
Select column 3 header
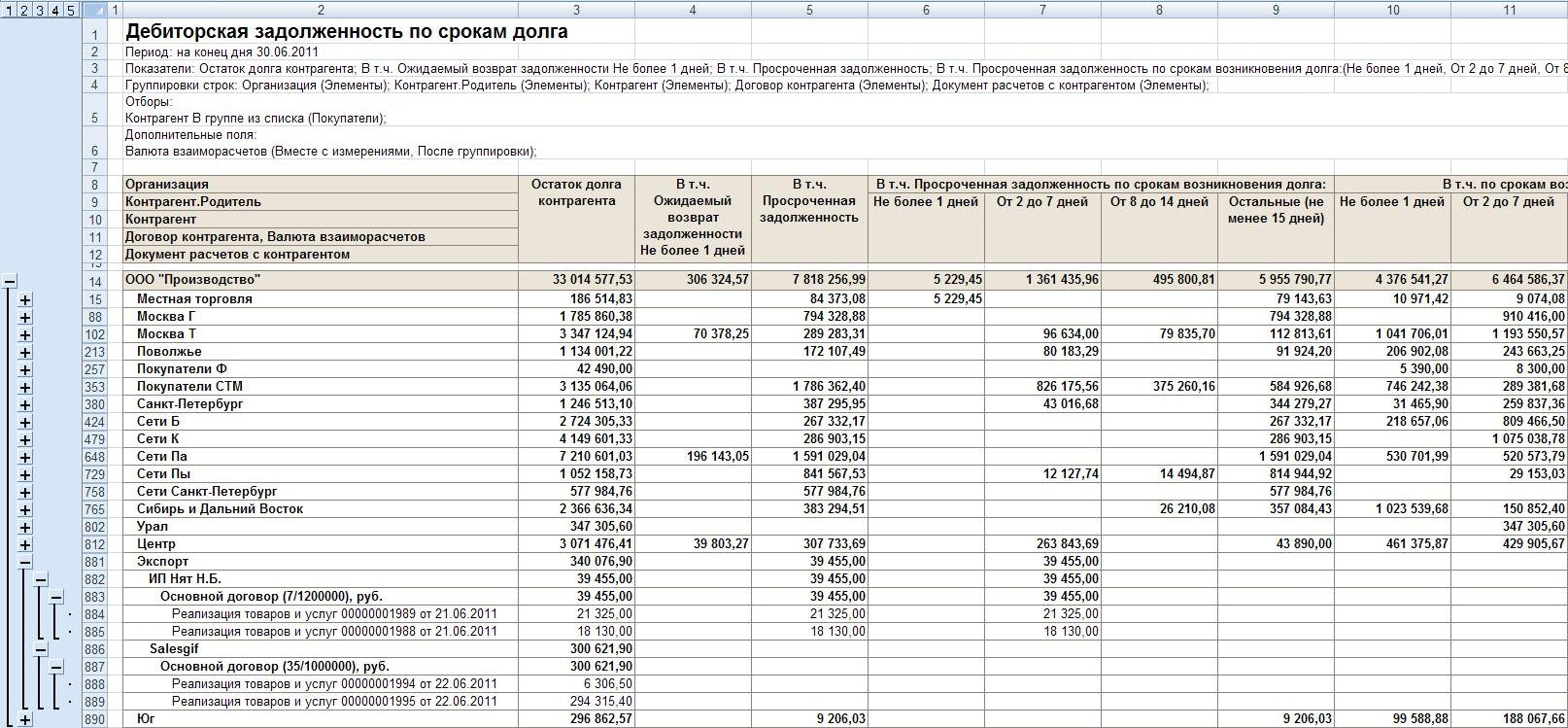pyautogui.click(x=576, y=10)
